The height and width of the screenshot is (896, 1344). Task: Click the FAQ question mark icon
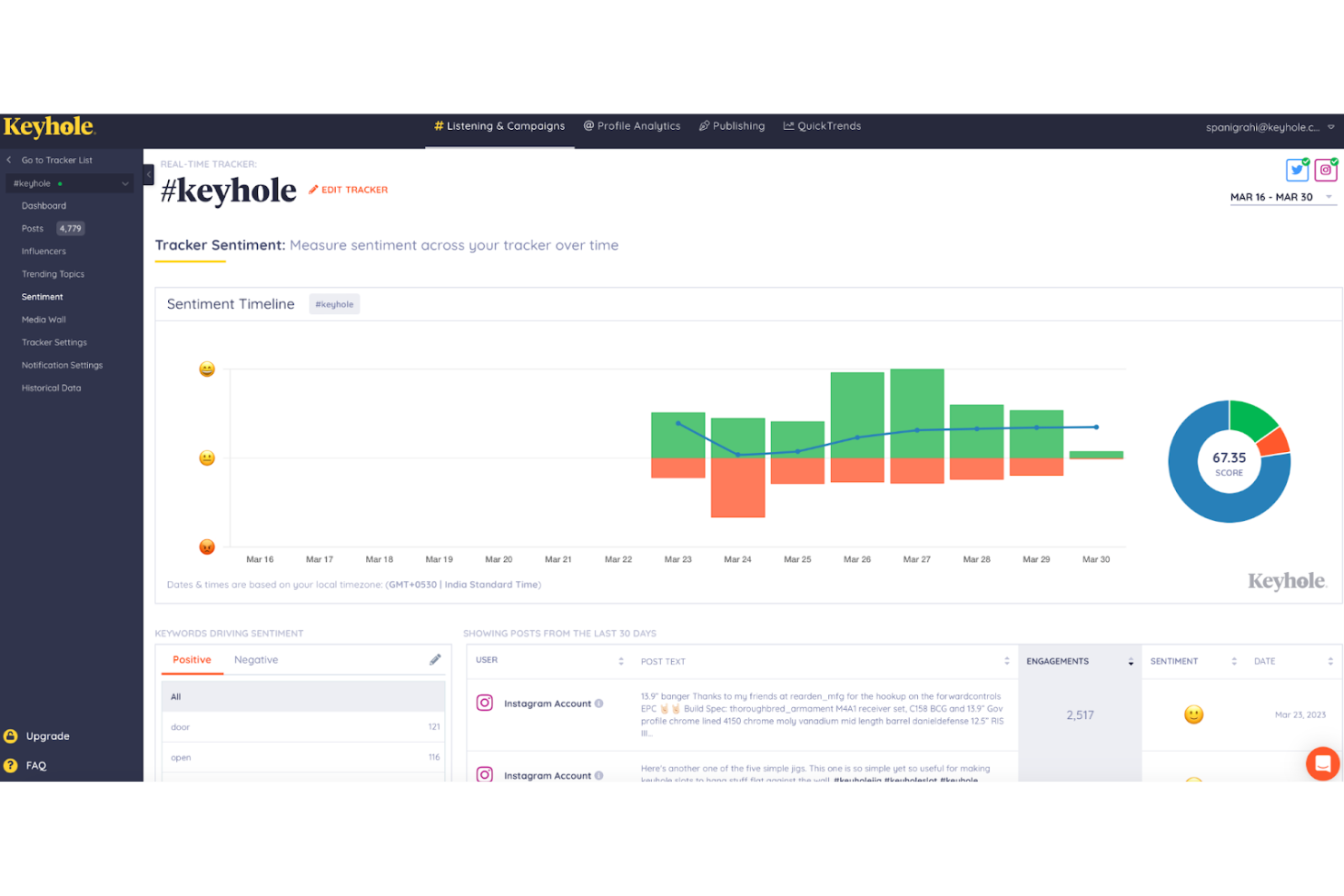[x=11, y=765]
